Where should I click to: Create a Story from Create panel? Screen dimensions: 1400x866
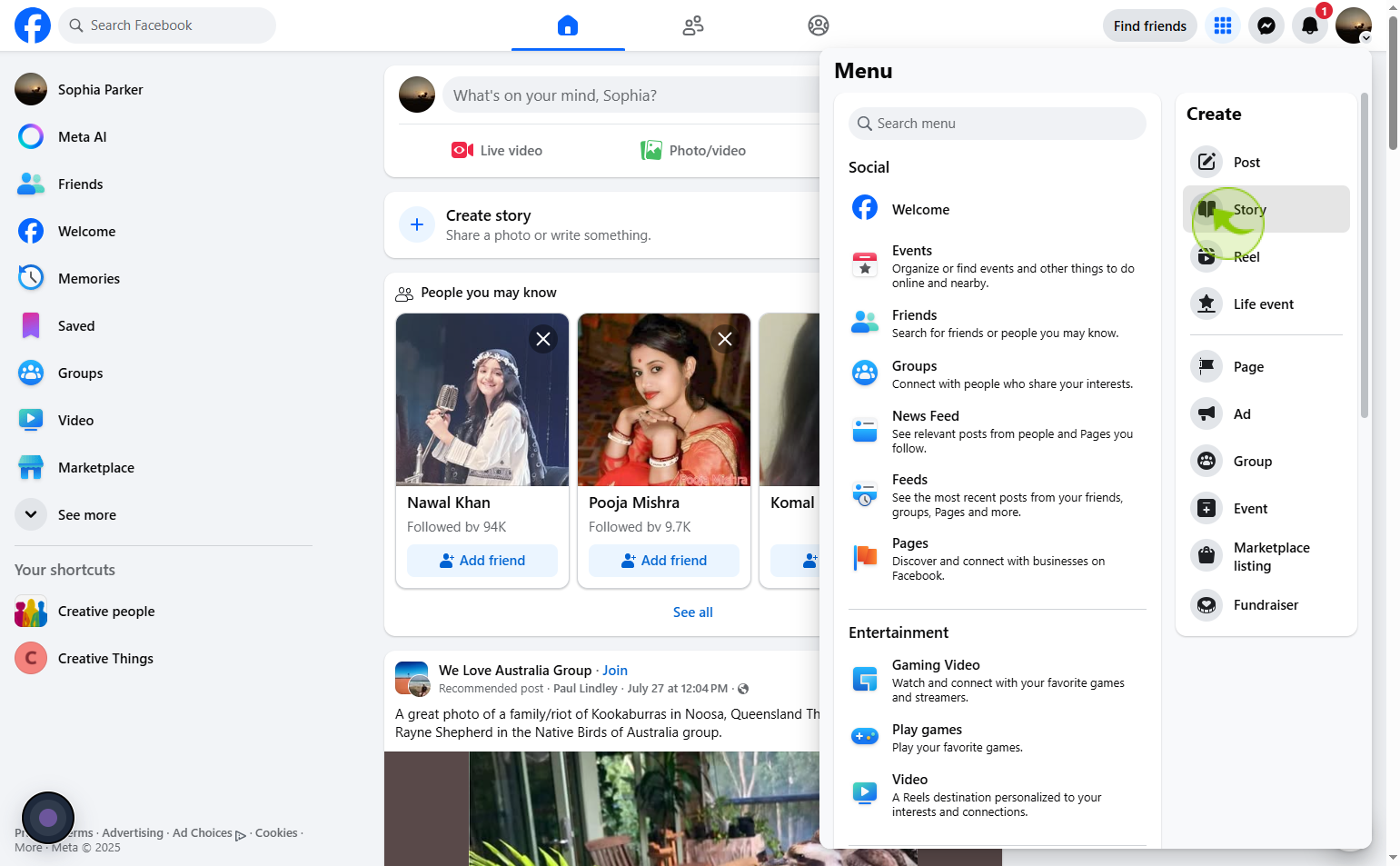click(1266, 209)
